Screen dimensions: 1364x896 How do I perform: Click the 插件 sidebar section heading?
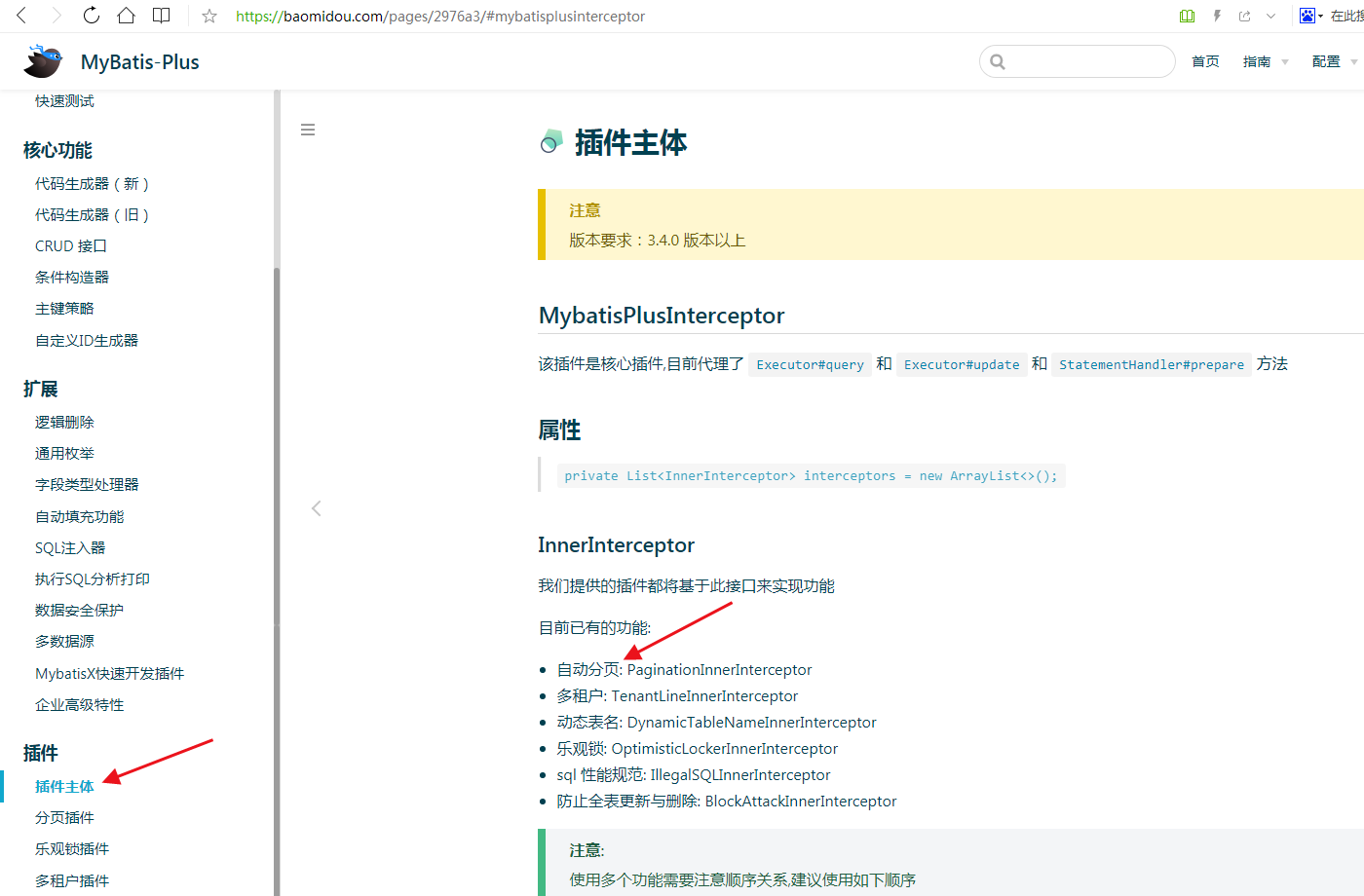coord(41,753)
